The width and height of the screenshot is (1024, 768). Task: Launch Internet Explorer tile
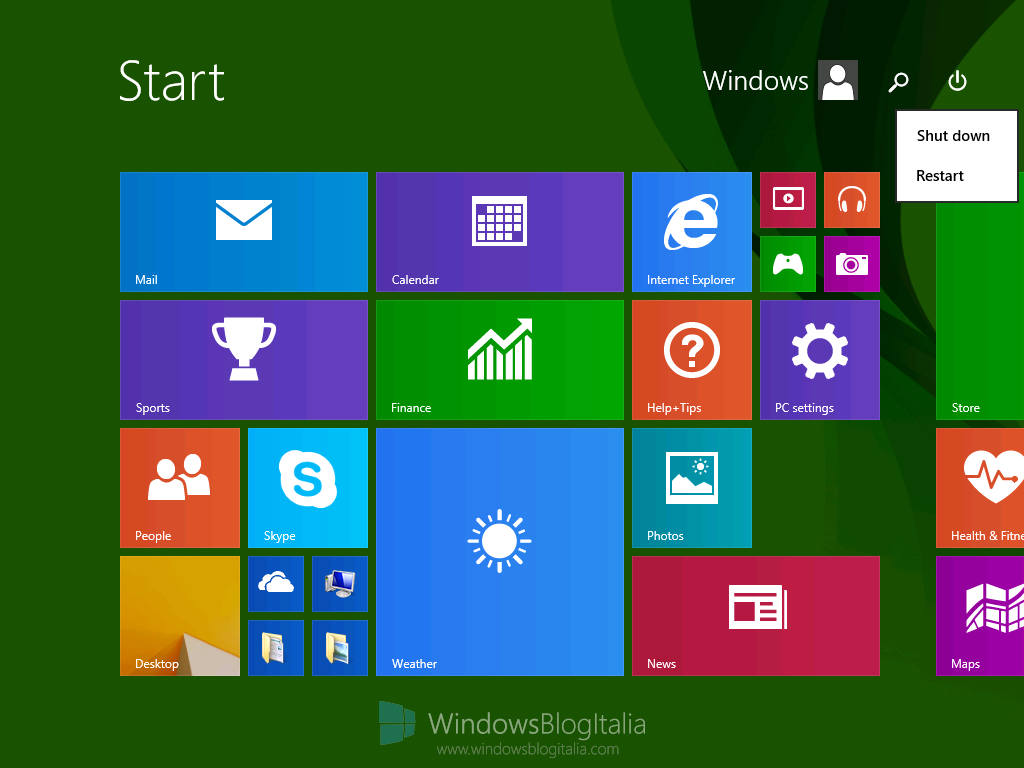tap(692, 232)
